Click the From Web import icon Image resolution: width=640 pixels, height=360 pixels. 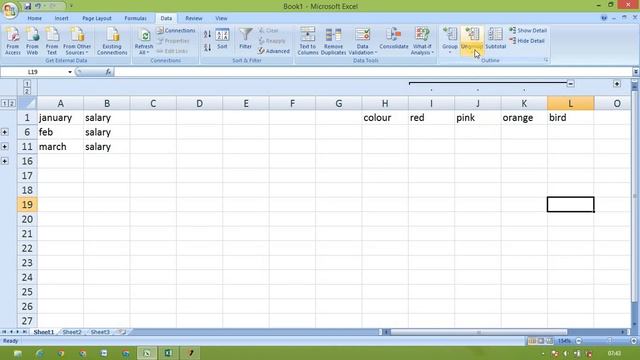pos(32,41)
